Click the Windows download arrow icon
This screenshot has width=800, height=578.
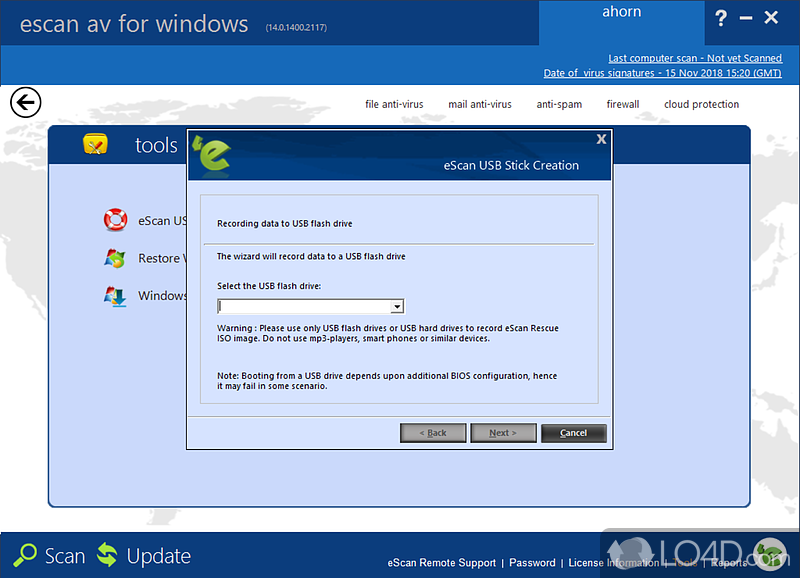115,296
